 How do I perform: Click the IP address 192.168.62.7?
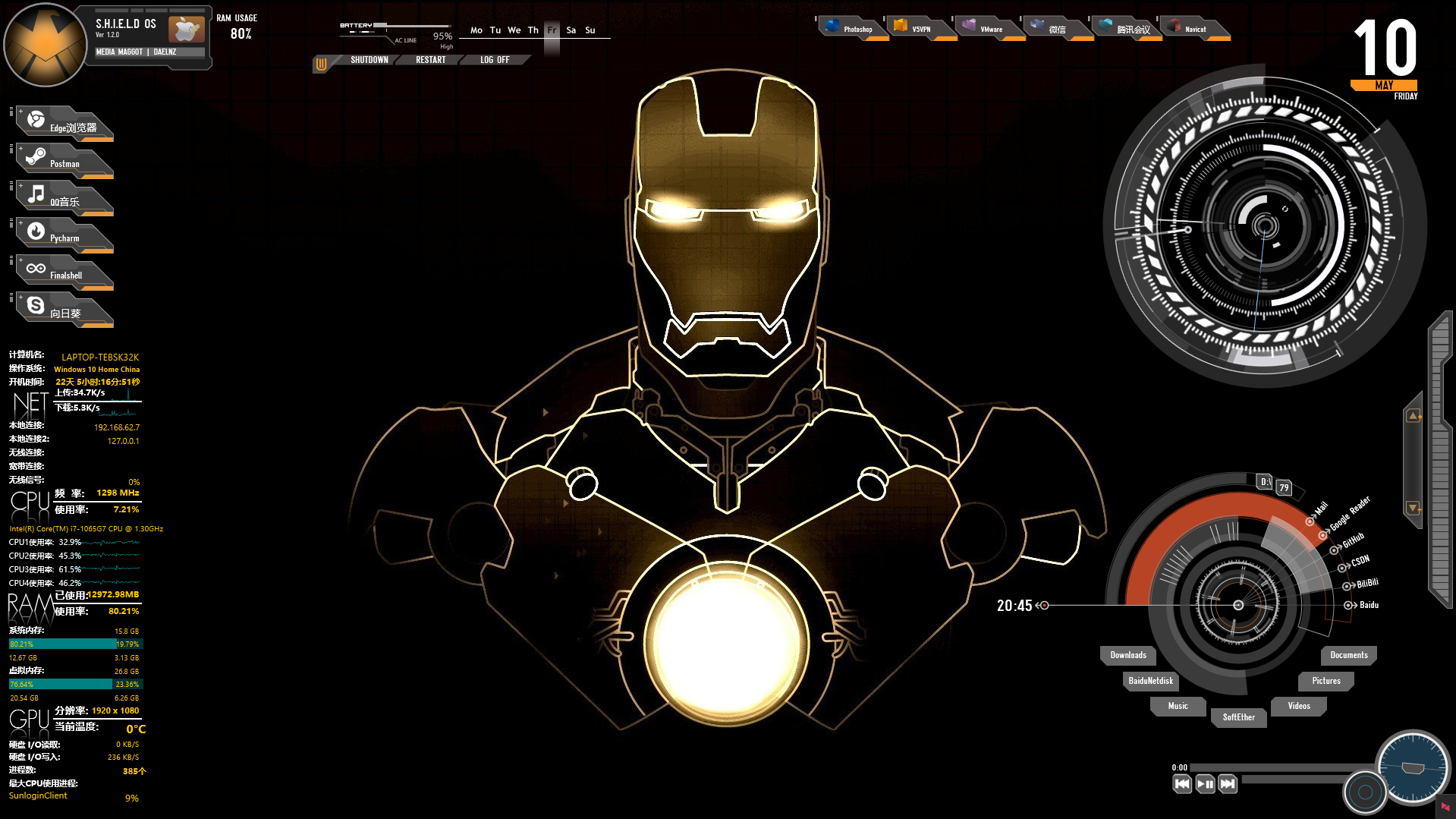pos(117,427)
